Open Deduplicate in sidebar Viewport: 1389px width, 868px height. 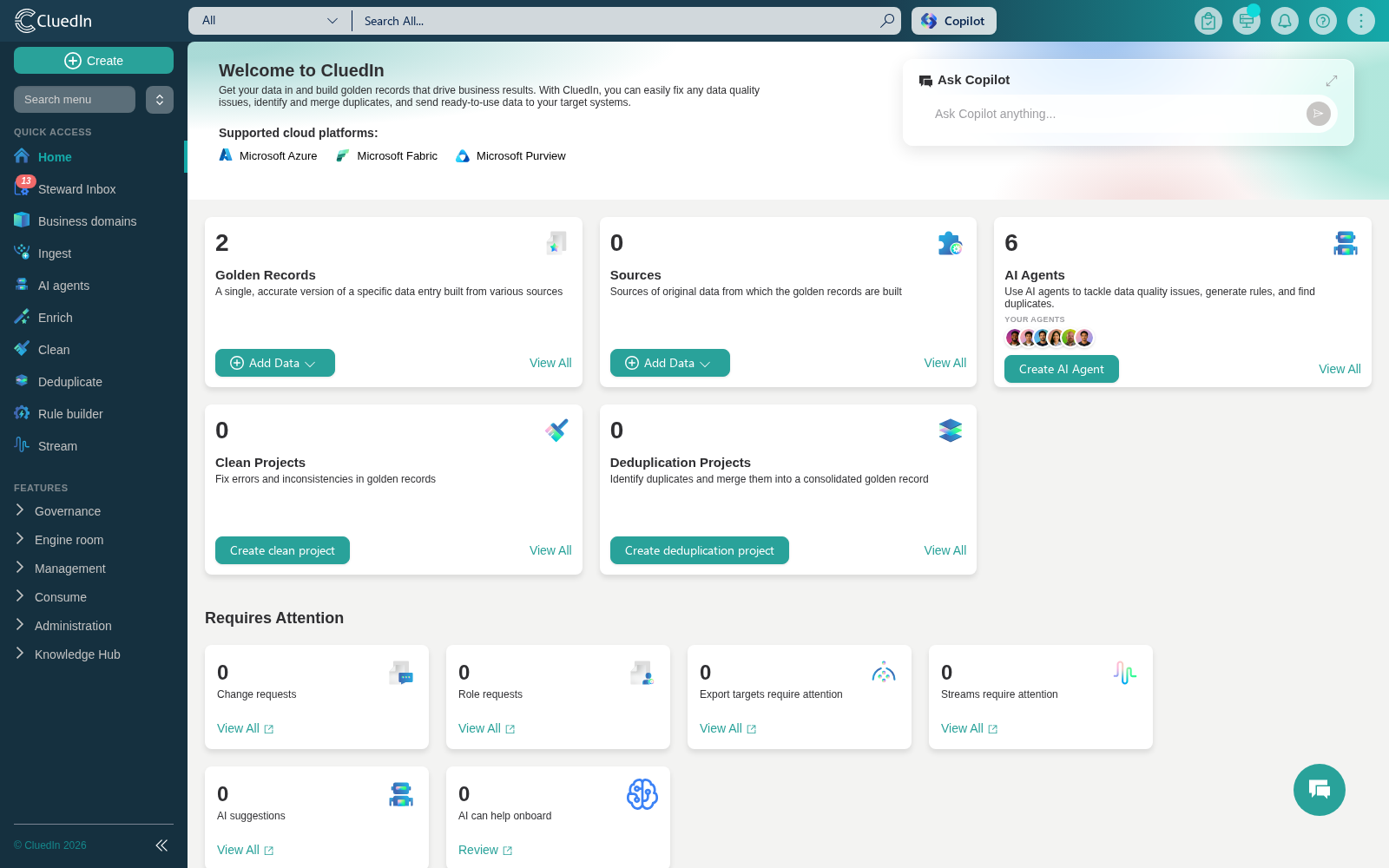point(70,382)
